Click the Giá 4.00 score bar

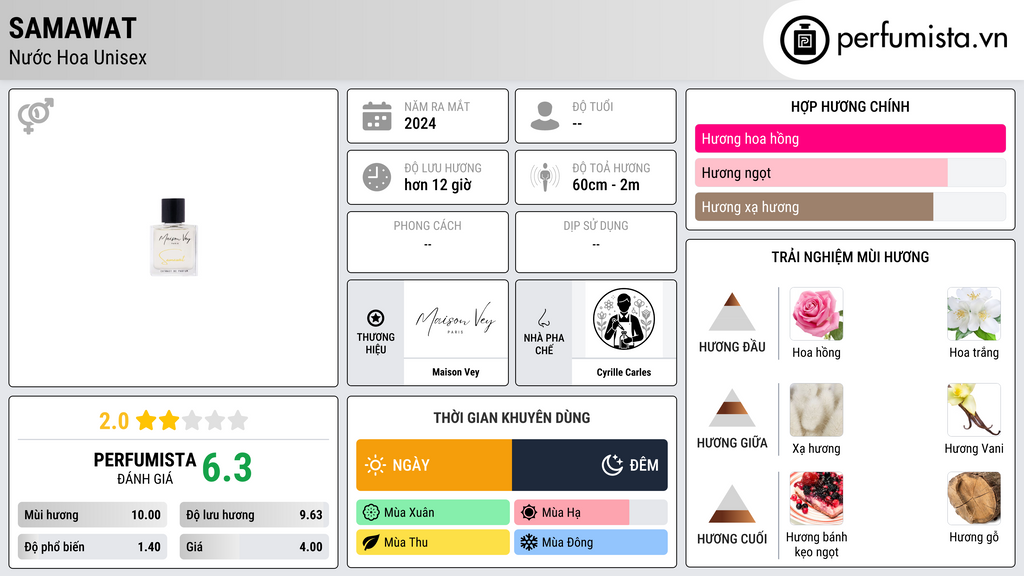[254, 547]
